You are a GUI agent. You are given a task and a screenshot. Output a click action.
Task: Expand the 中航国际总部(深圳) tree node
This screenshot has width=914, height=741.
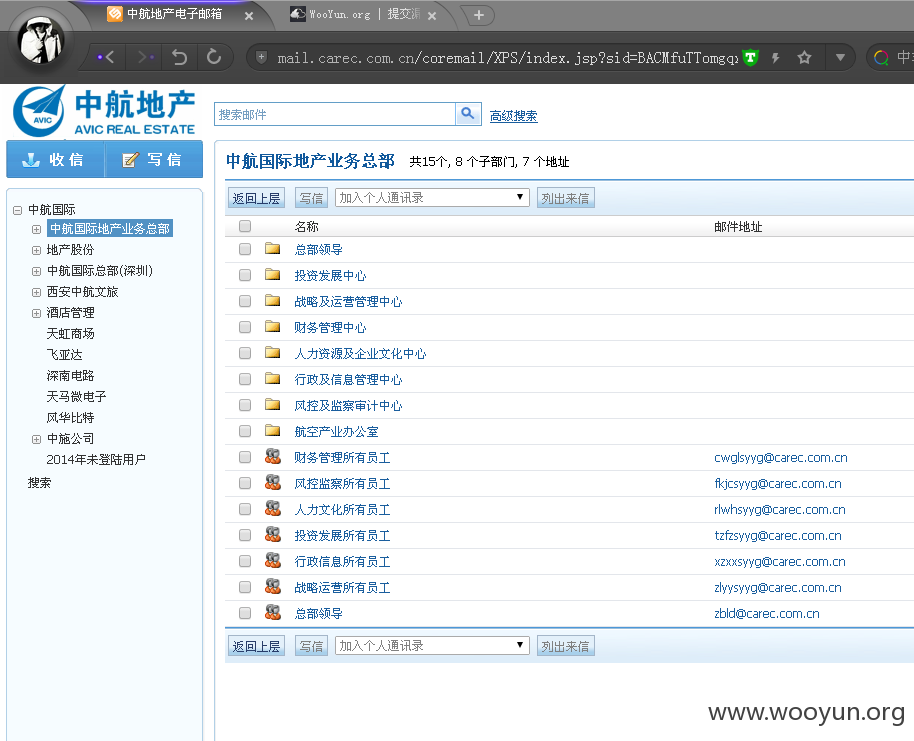(36, 271)
